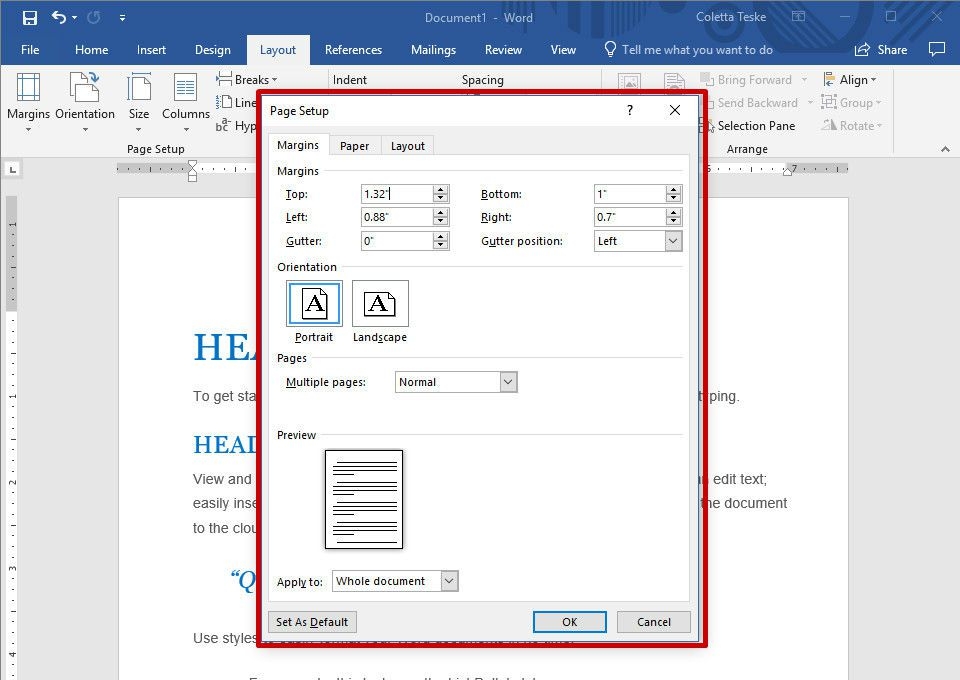The height and width of the screenshot is (680, 960).
Task: Click into the Left margin field
Action: [396, 217]
